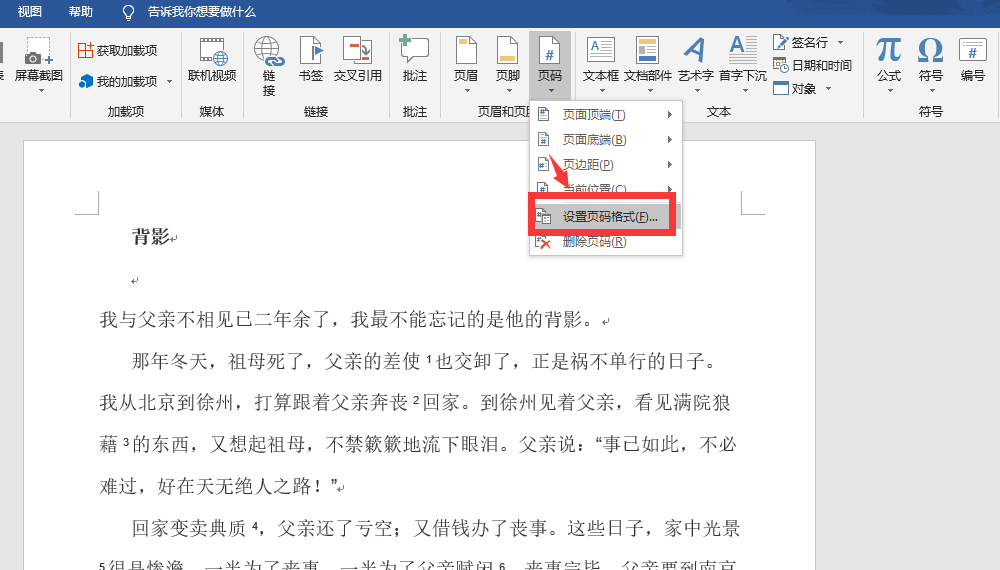Click the 背影 document title

151,237
